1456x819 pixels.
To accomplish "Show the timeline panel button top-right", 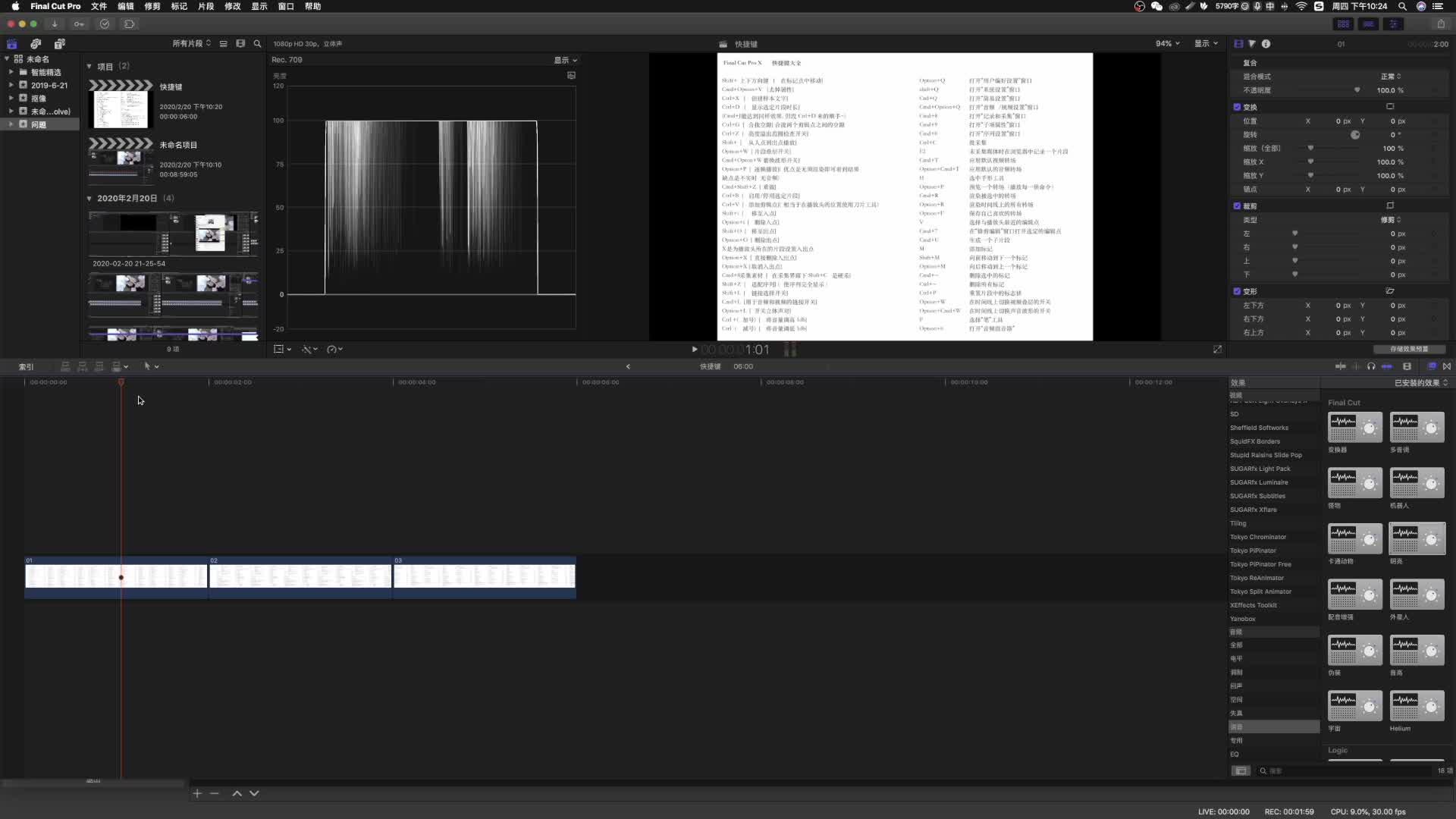I will point(1368,24).
